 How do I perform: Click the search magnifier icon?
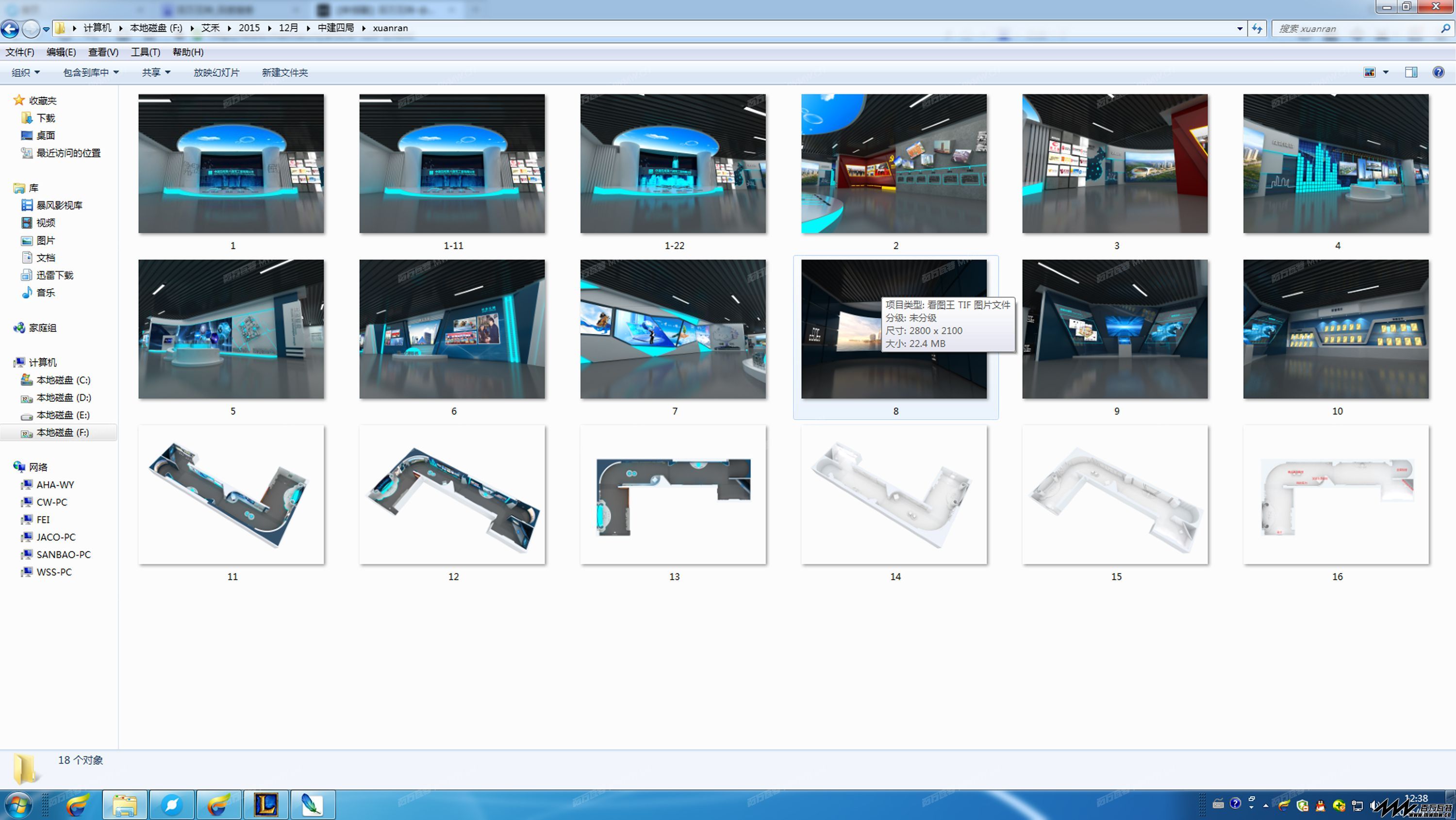tap(1446, 28)
